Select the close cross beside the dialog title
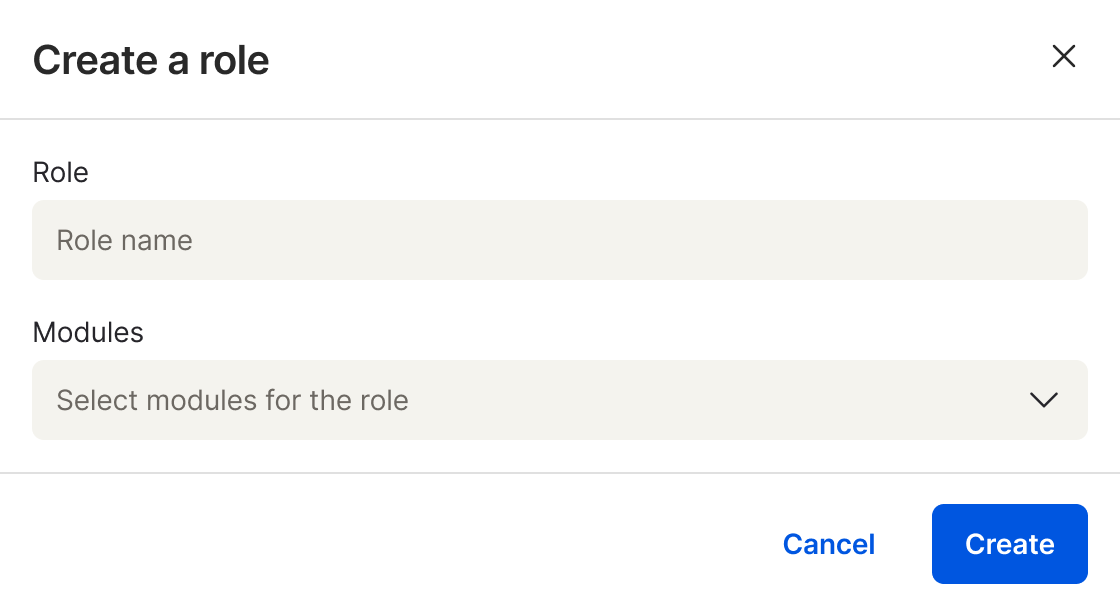The height and width of the screenshot is (616, 1120). click(x=1064, y=57)
